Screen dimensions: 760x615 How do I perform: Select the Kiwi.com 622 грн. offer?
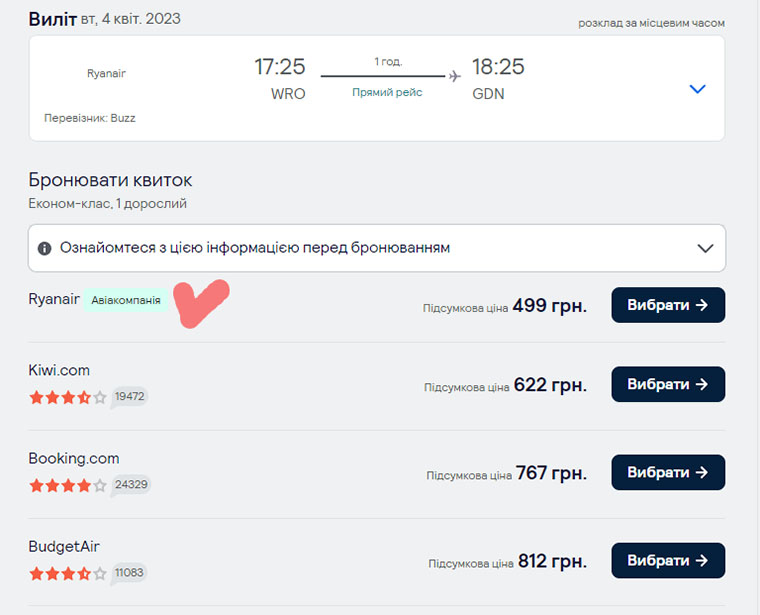(668, 384)
